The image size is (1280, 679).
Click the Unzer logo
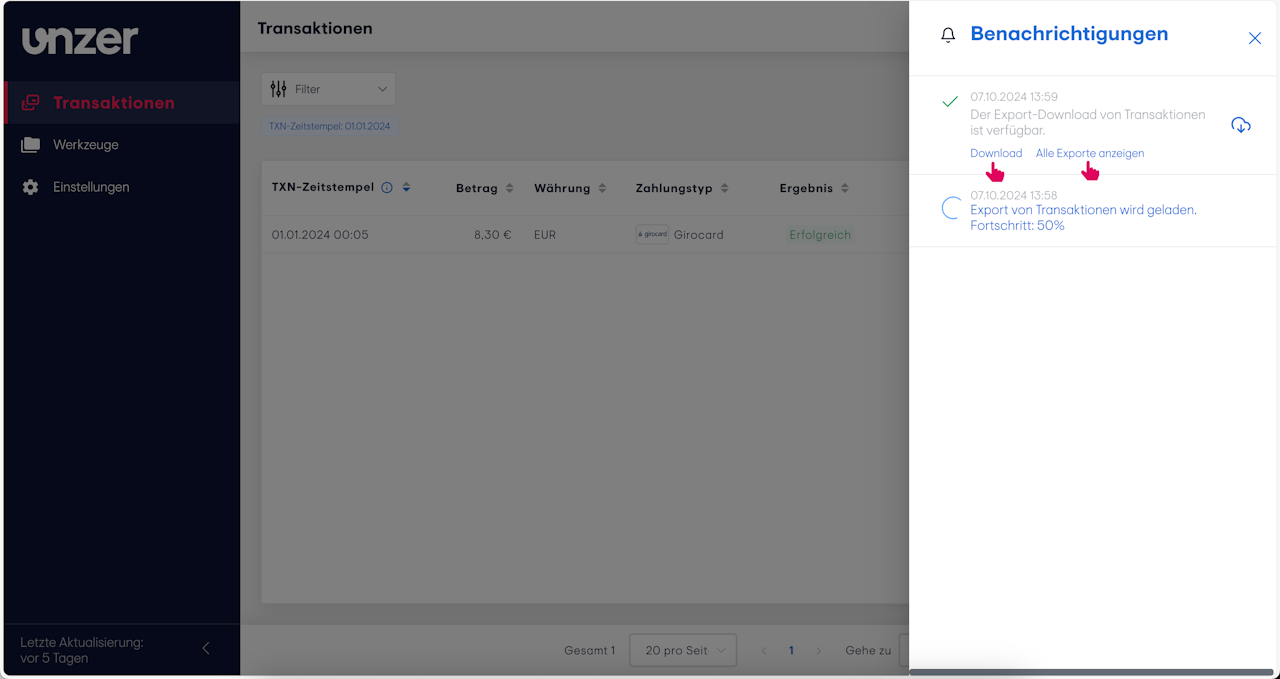(80, 40)
